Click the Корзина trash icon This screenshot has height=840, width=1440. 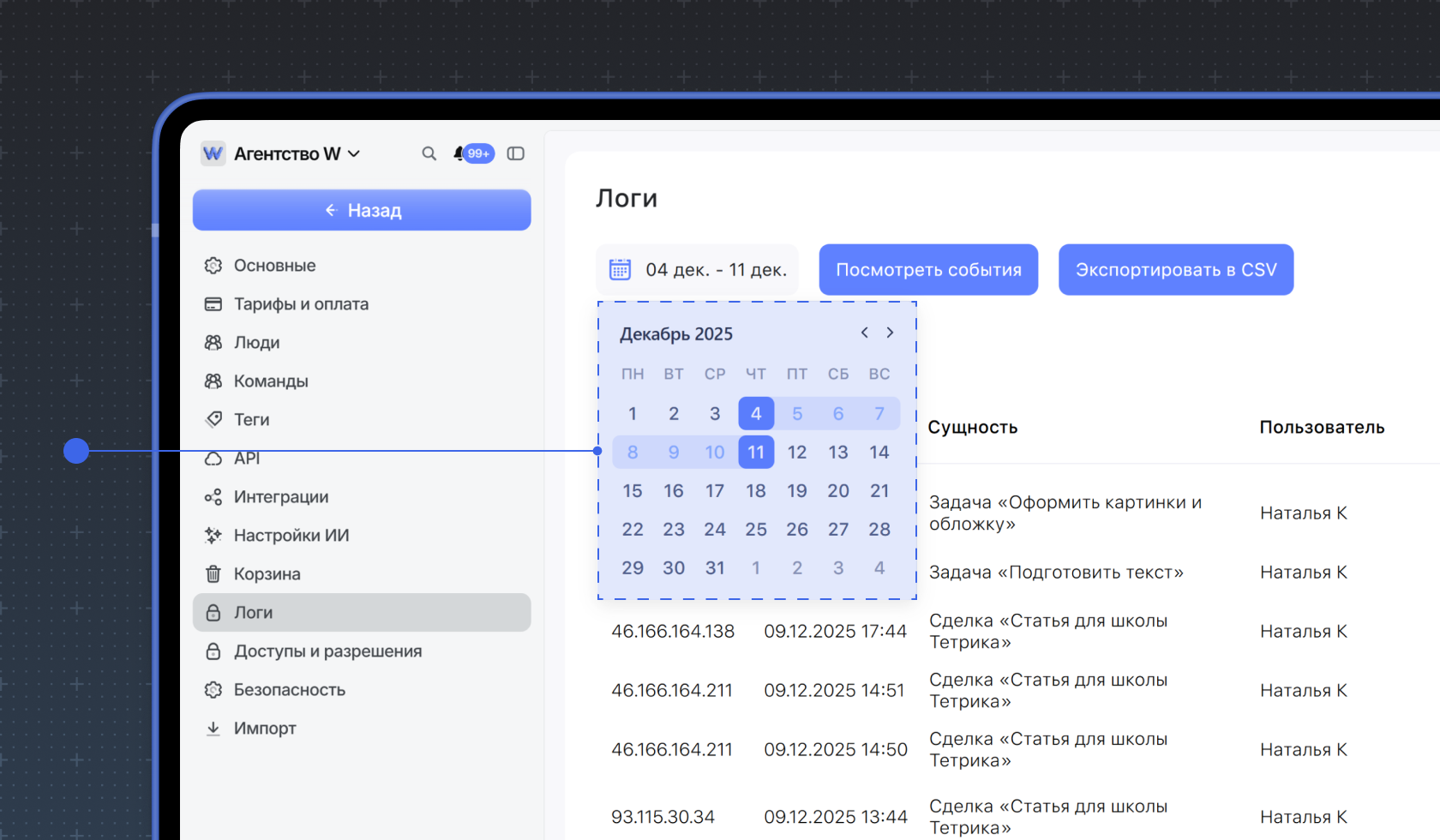coord(213,574)
